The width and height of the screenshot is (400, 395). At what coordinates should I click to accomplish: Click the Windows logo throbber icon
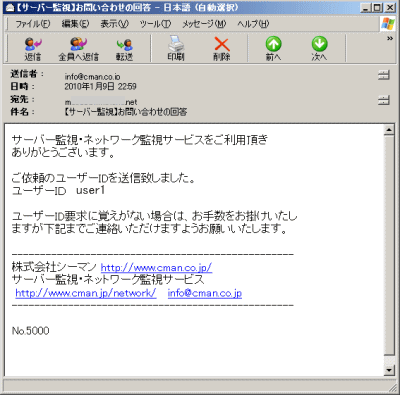point(388,24)
